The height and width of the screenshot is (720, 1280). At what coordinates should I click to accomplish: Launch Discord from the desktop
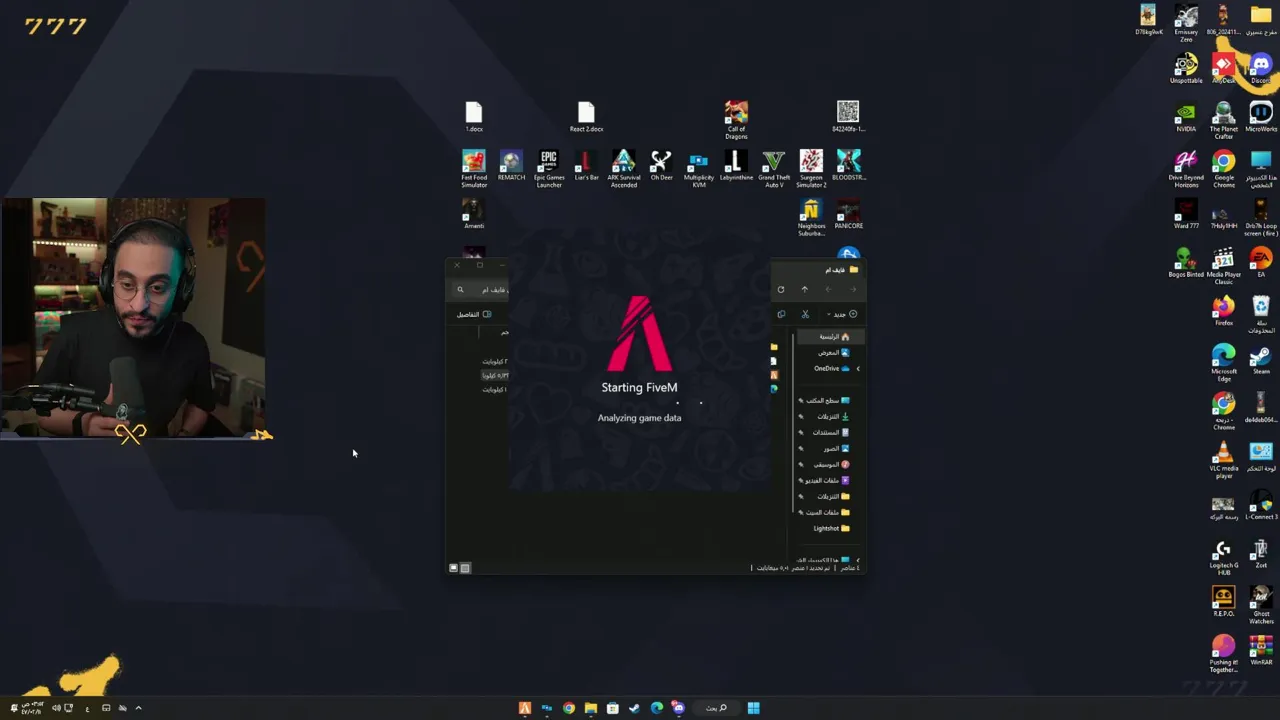[1261, 69]
